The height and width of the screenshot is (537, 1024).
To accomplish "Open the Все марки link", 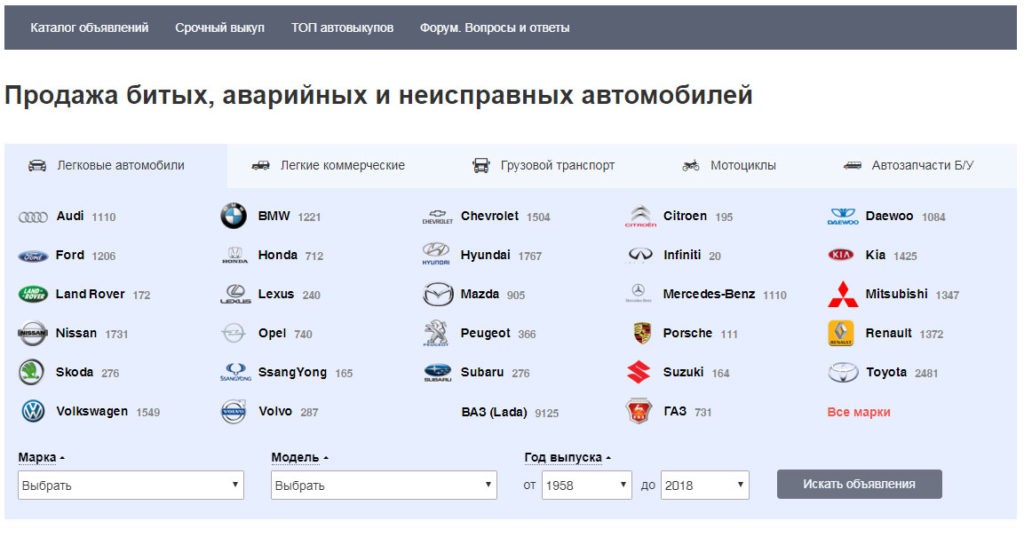I will coord(859,412).
